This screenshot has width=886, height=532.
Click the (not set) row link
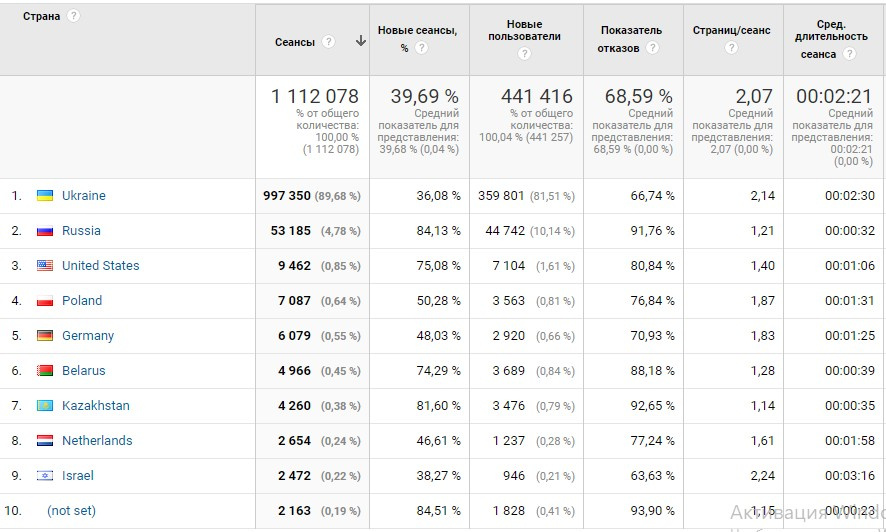71,511
